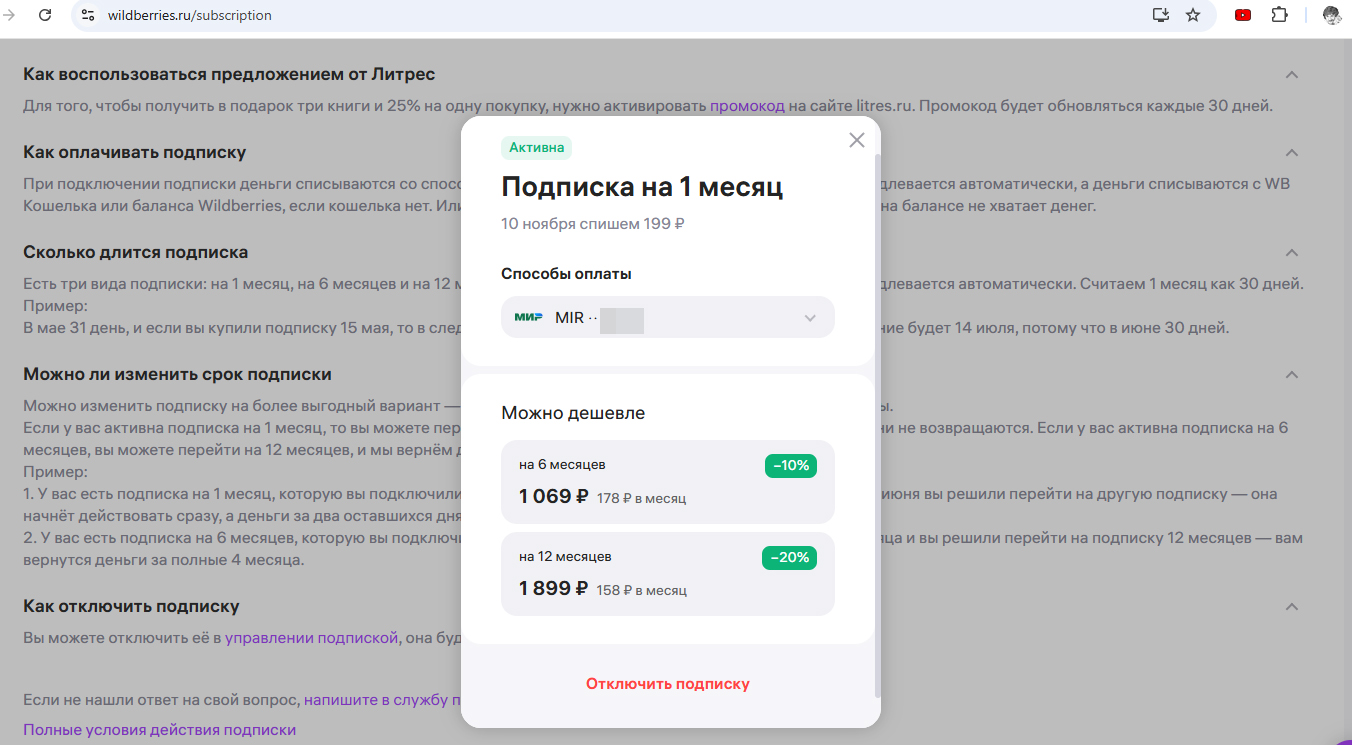Bookmark this page with the star icon
This screenshot has width=1352, height=745.
[1193, 15]
